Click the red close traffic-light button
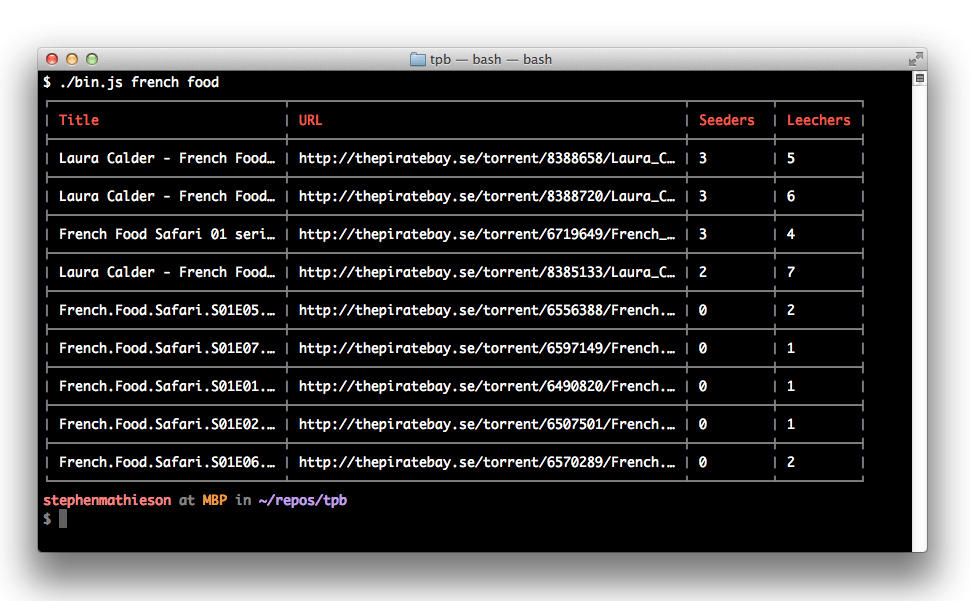This screenshot has height=601, width=970. click(51, 59)
